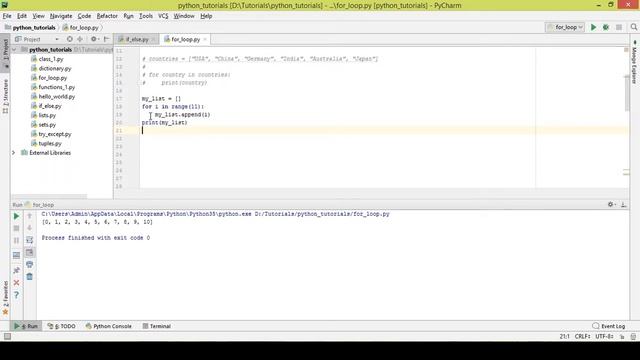
Task: Click python_tutorials breadcrumb in navigation bar
Action: (34, 27)
